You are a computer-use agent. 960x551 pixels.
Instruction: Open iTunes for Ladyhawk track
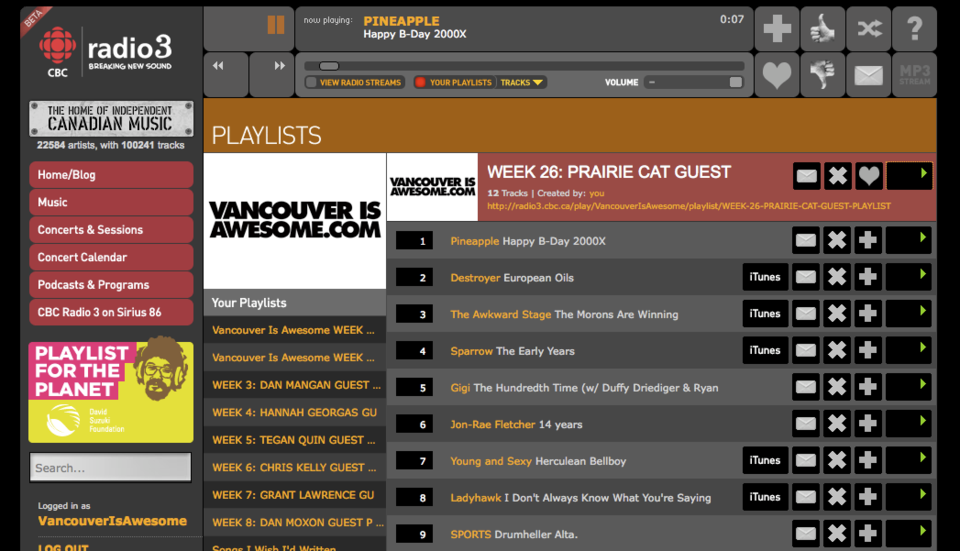point(765,497)
